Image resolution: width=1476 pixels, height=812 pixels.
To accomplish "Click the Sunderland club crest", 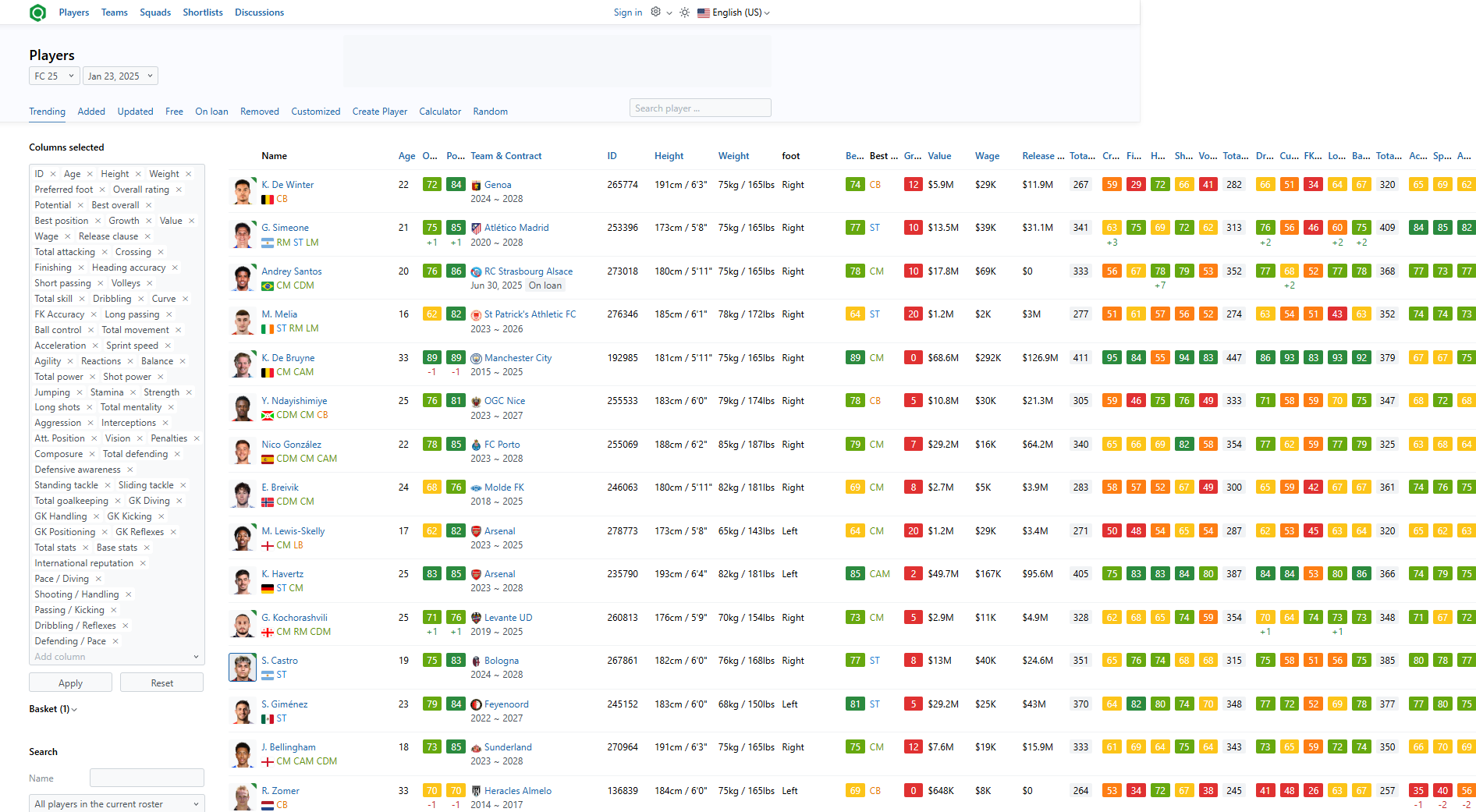I will pos(476,748).
